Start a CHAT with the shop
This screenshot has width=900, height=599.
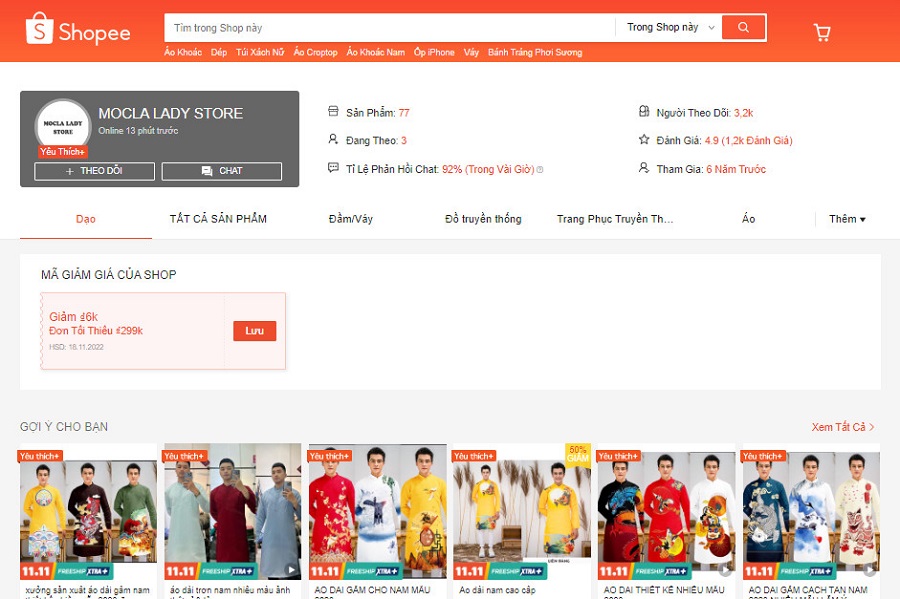(x=222, y=171)
